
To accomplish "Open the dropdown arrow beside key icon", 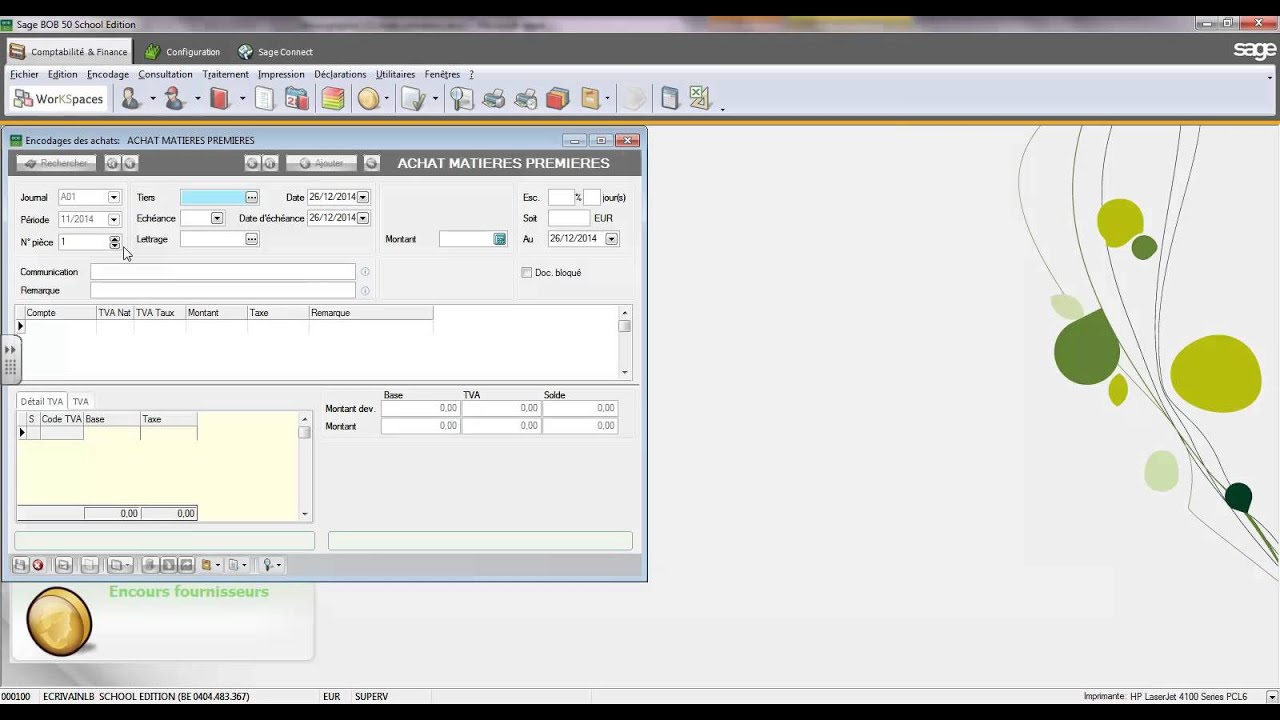I will pyautogui.click(x=279, y=565).
